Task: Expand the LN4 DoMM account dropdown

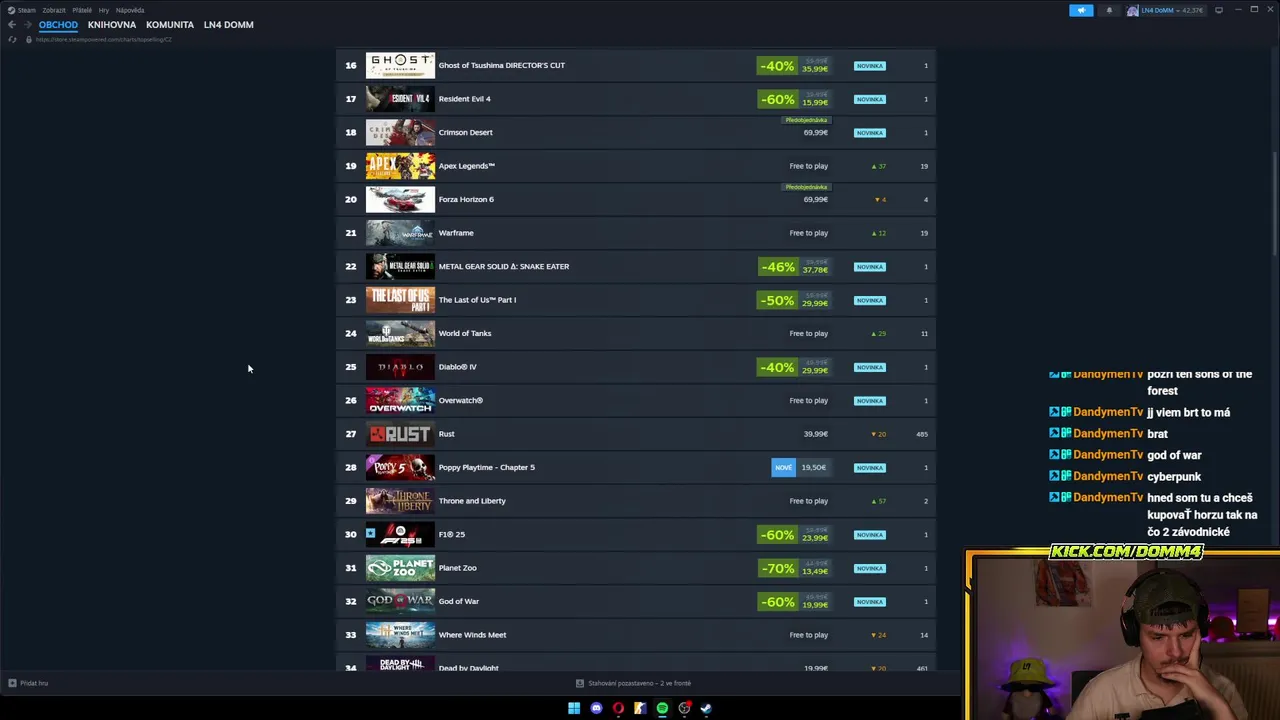Action: coord(1166,10)
